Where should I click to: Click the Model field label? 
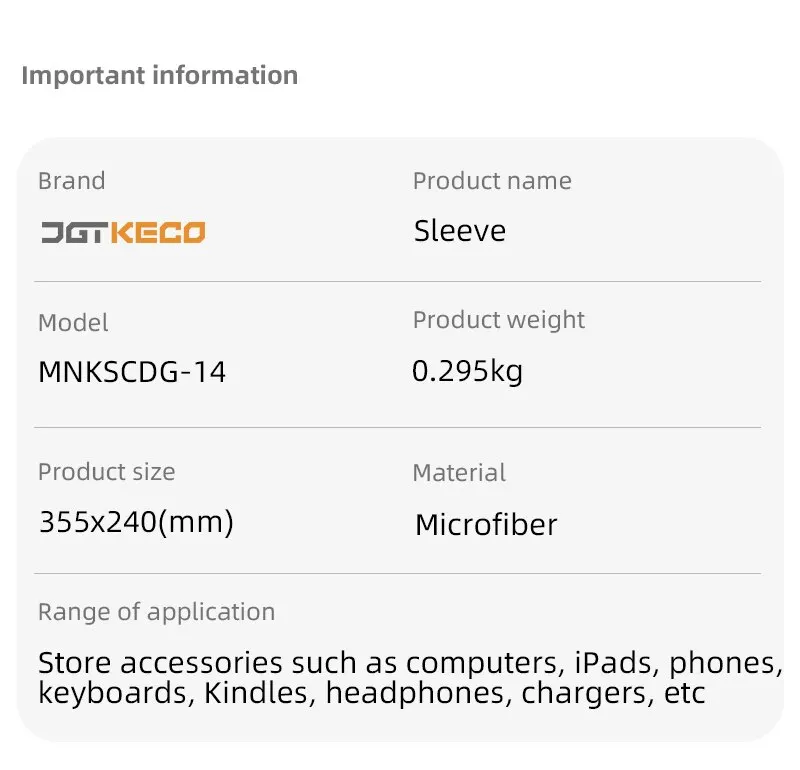tap(73, 323)
